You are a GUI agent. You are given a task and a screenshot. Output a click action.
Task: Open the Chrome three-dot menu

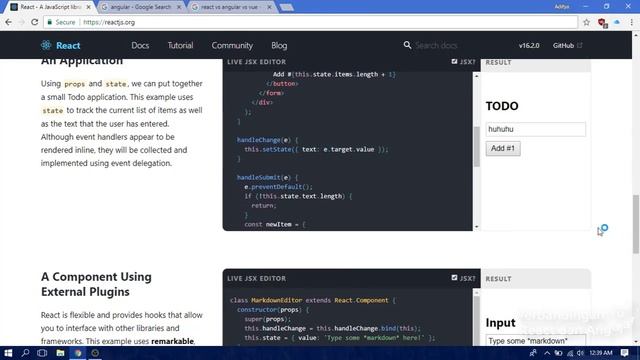631,22
